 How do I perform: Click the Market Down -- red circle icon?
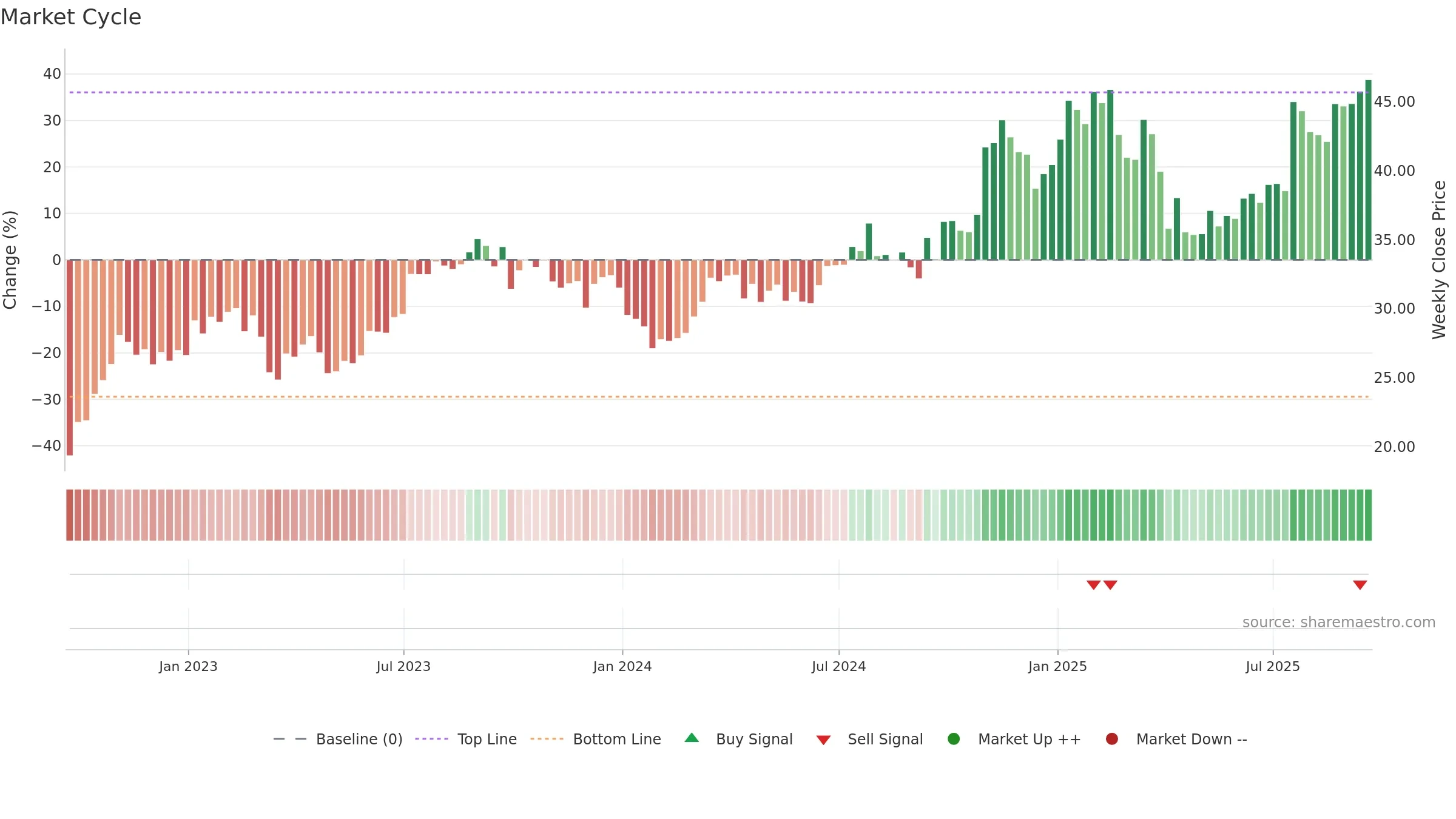[1112, 739]
